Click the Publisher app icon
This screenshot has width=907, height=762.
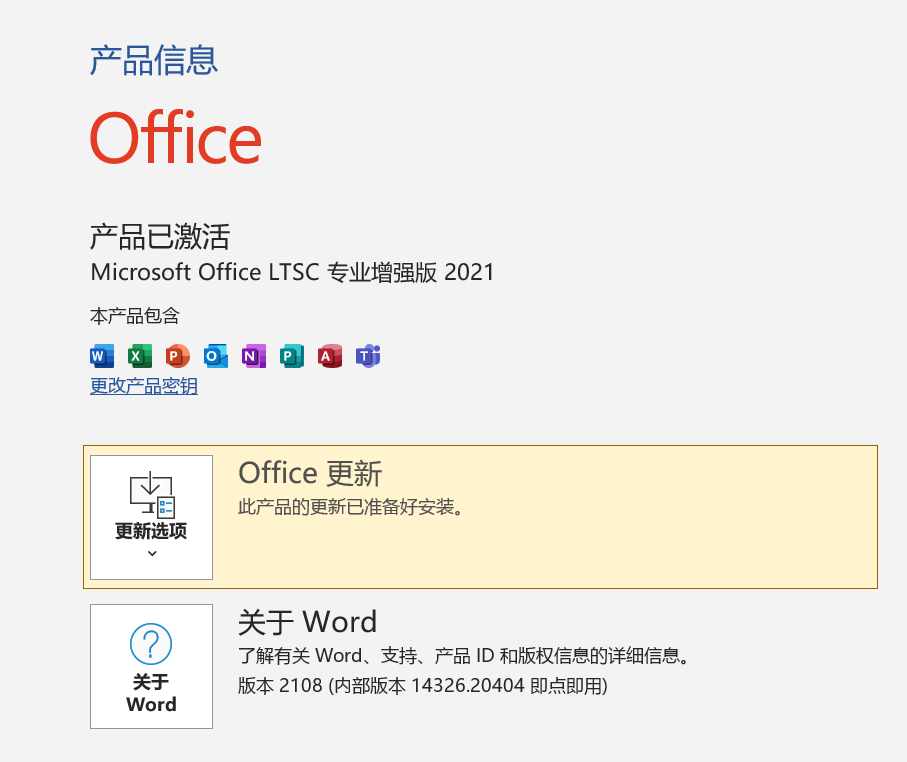tap(292, 356)
